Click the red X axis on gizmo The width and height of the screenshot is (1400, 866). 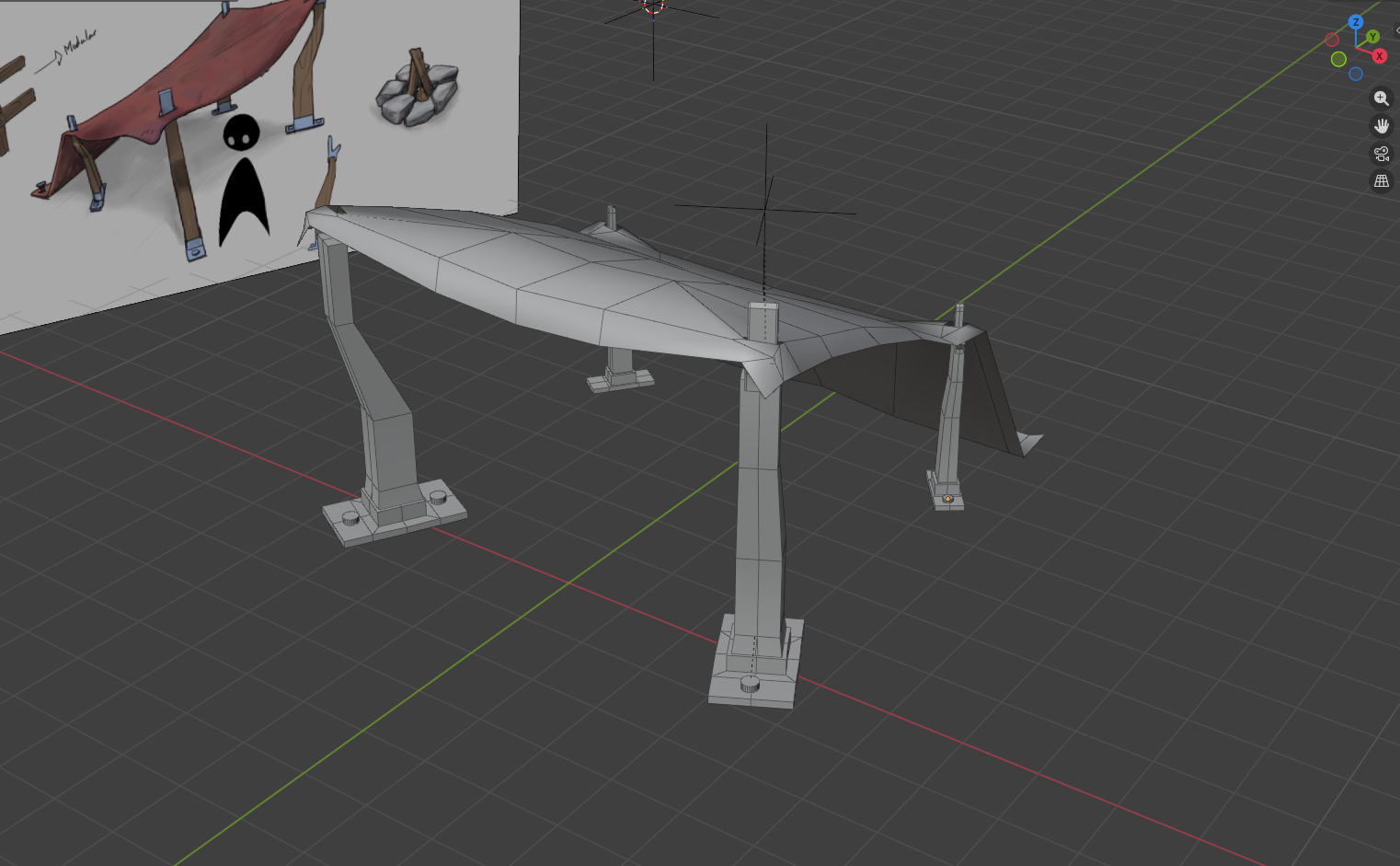click(1379, 56)
